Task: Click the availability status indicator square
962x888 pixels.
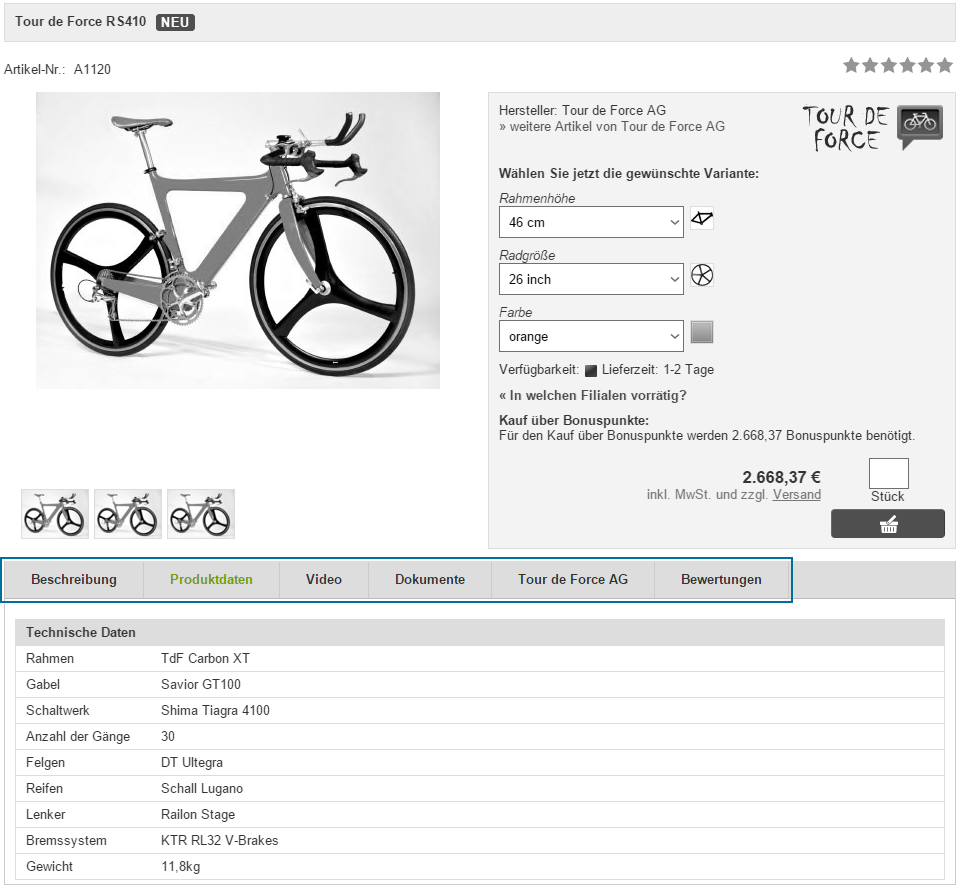Action: click(591, 370)
